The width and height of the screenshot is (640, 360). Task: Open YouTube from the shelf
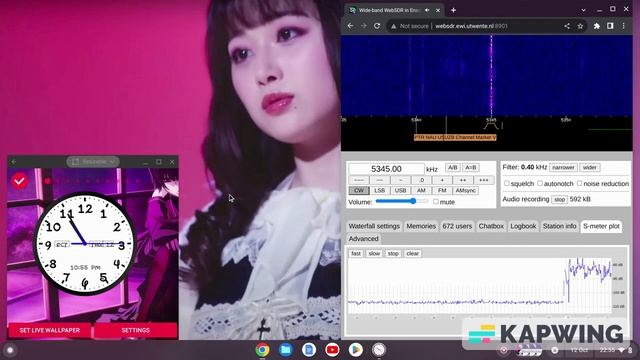[332, 350]
